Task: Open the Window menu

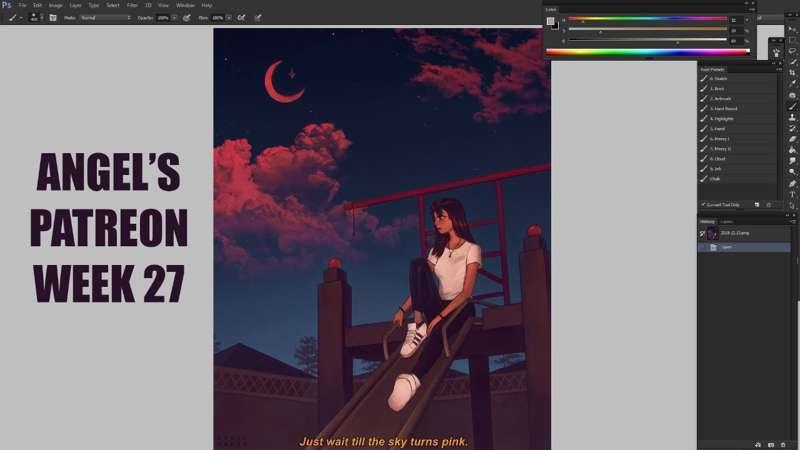Action: pyautogui.click(x=185, y=5)
